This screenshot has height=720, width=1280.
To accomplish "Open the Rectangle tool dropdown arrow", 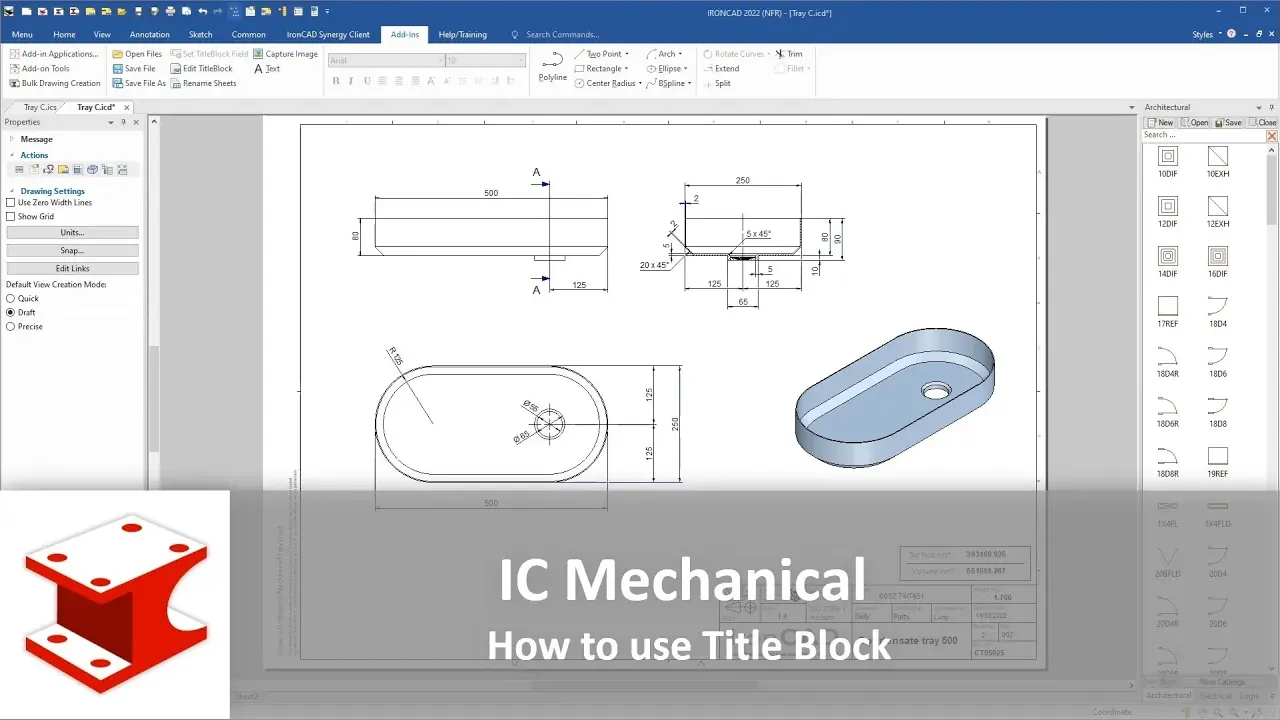I will pyautogui.click(x=627, y=69).
